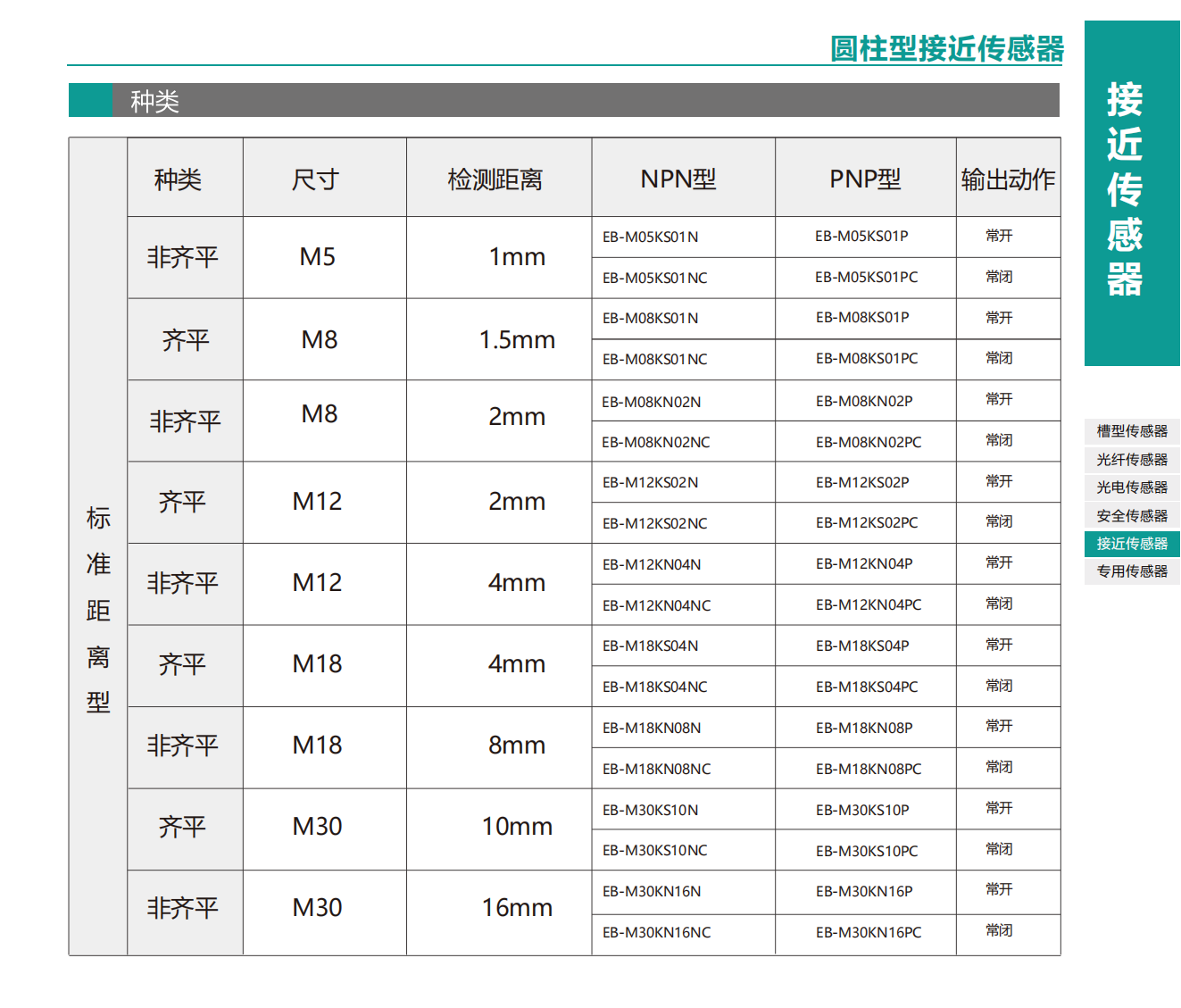Select model EB-M18KN08P
Image resolution: width=1181 pixels, height=1008 pixels.
coord(864,728)
